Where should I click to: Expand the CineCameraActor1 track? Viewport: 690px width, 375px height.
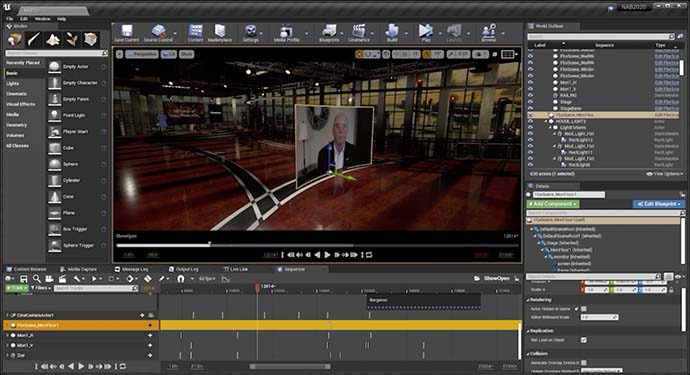pyautogui.click(x=7, y=315)
